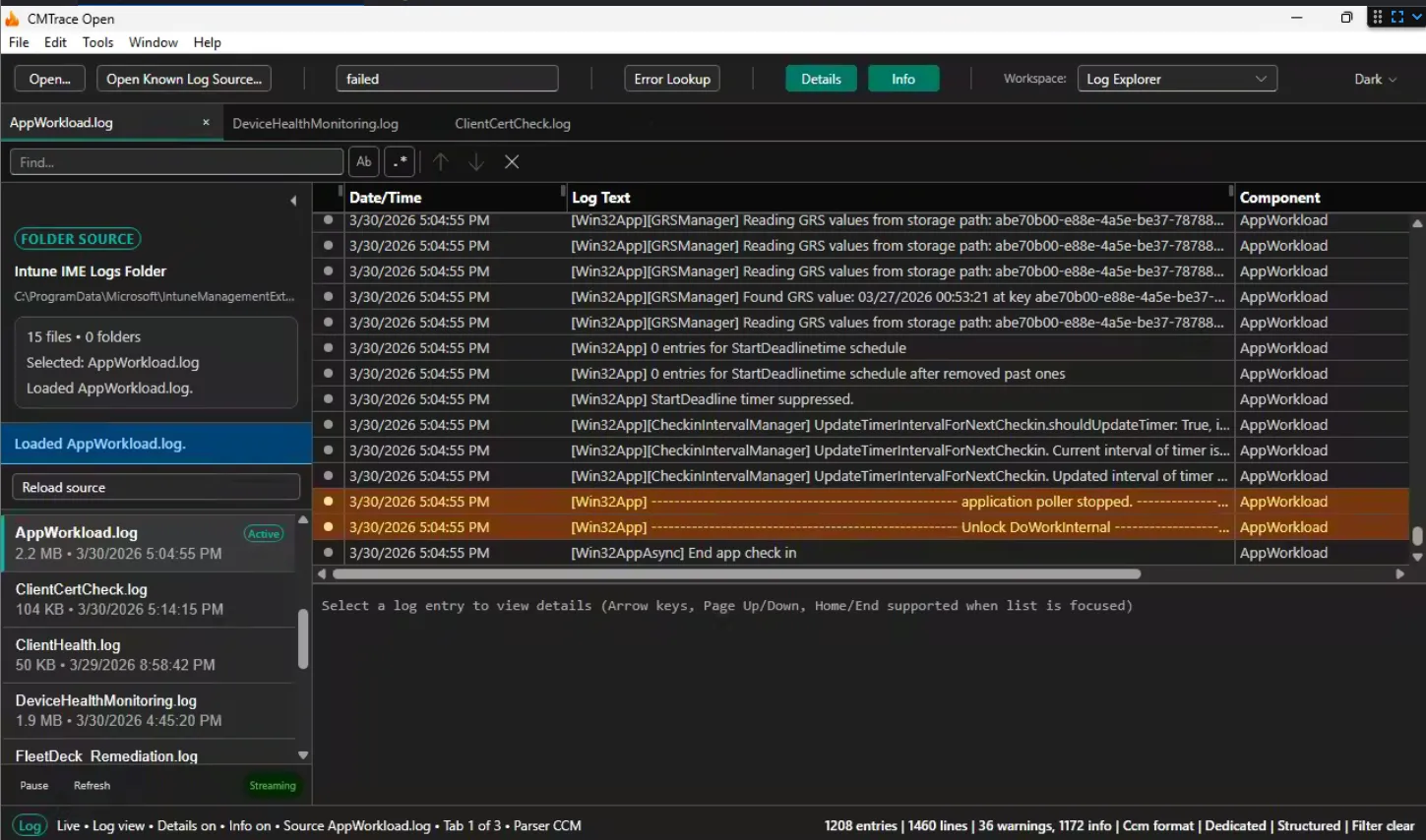The image size is (1426, 840).
Task: Collapse the folder source panel arrow
Action: click(x=292, y=200)
